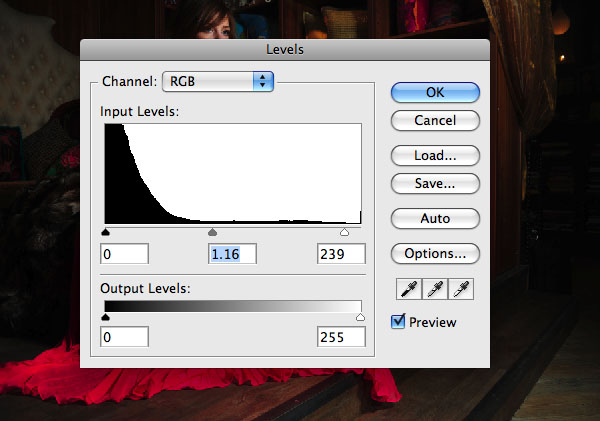Screen dimensions: 600x421
Task: Click the midtone field showing 1.16
Action: click(x=232, y=254)
